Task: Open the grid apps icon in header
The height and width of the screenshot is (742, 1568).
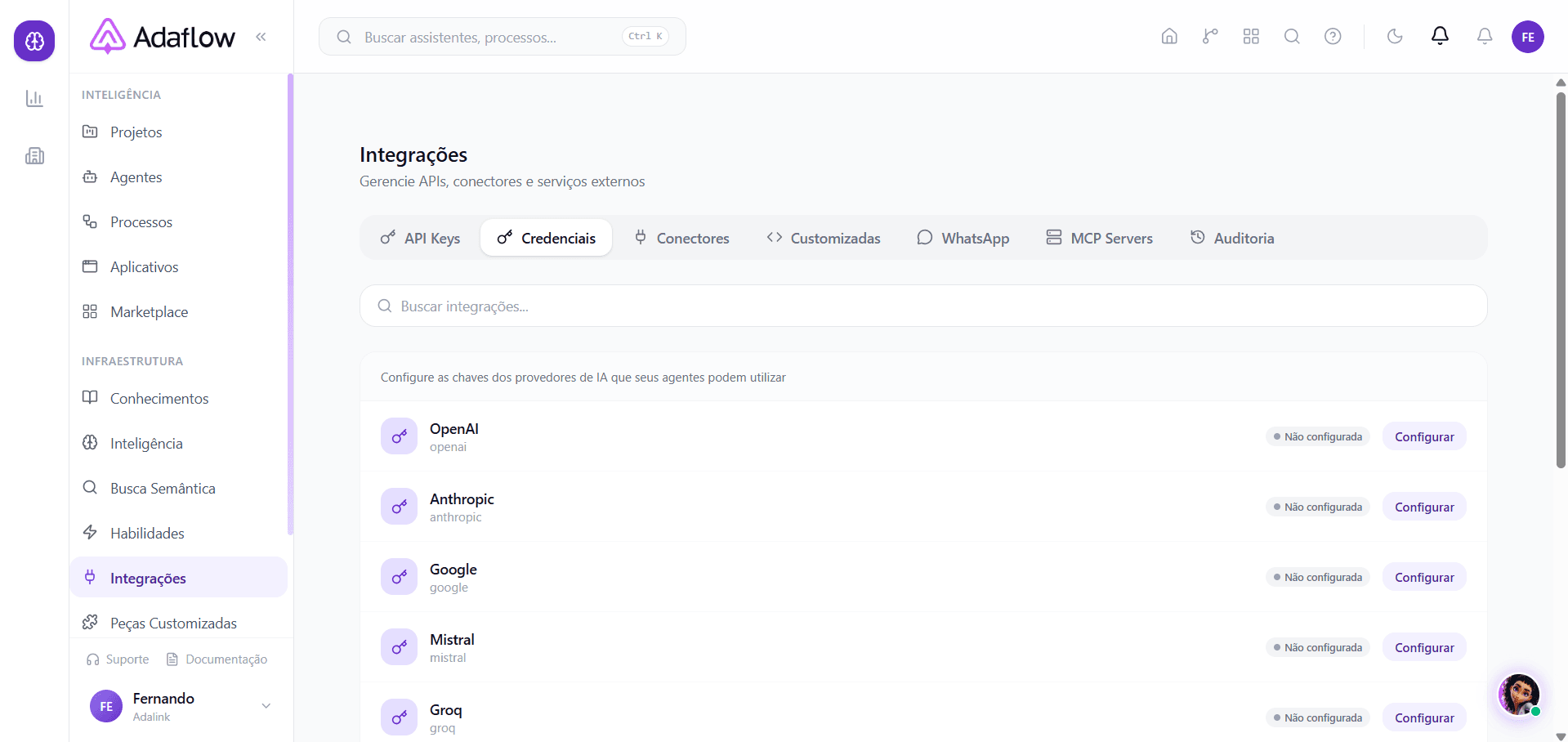Action: [x=1251, y=36]
